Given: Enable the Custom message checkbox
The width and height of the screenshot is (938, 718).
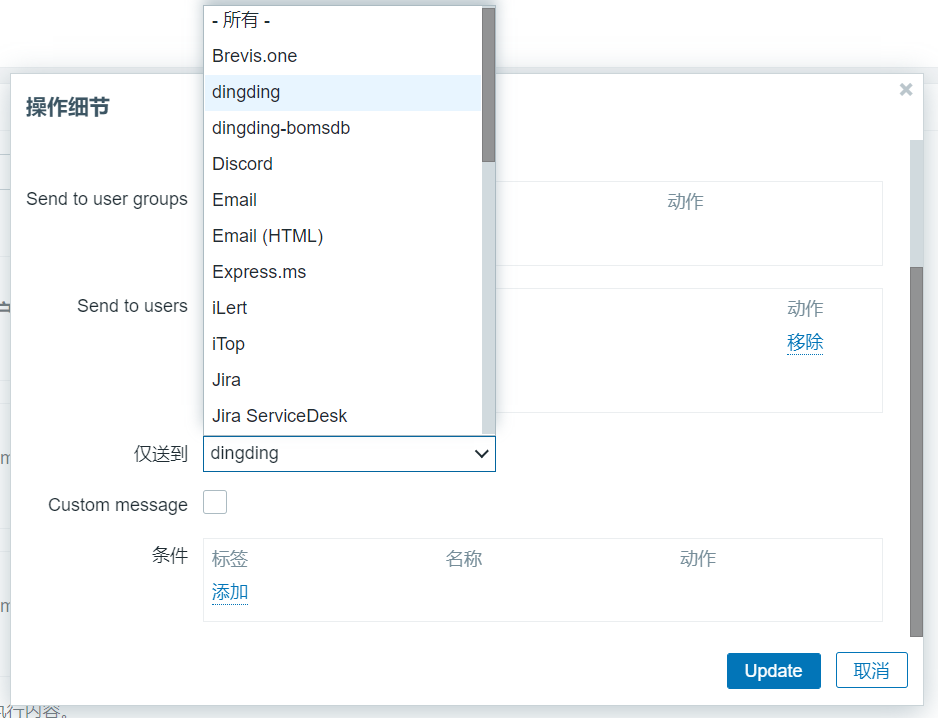Looking at the screenshot, I should 215,503.
